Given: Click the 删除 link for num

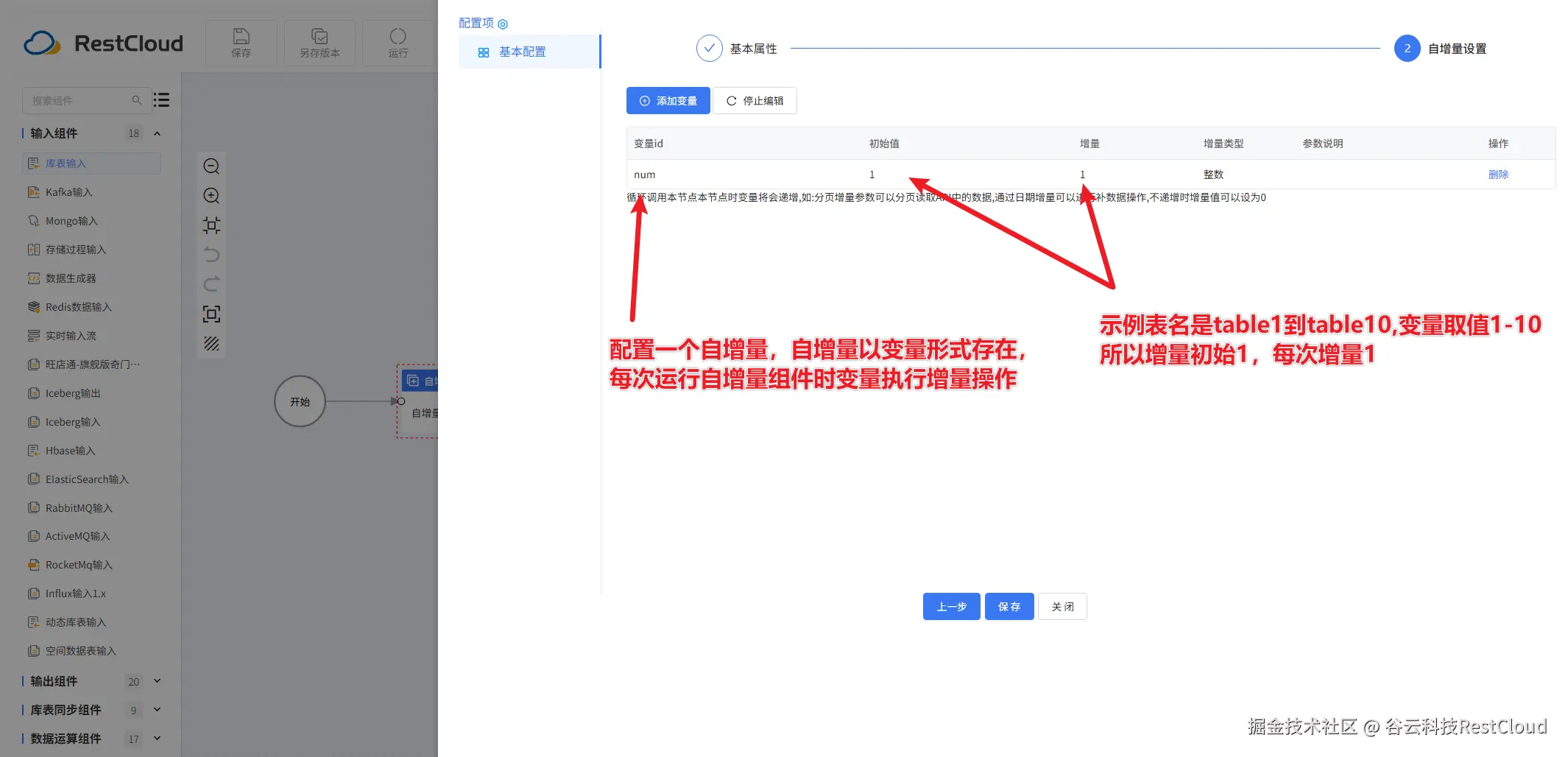Looking at the screenshot, I should [1498, 175].
